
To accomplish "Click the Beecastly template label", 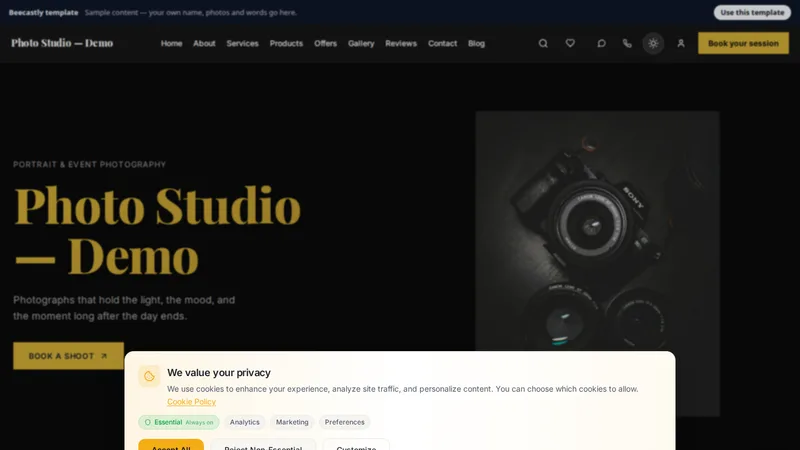I will click(43, 12).
